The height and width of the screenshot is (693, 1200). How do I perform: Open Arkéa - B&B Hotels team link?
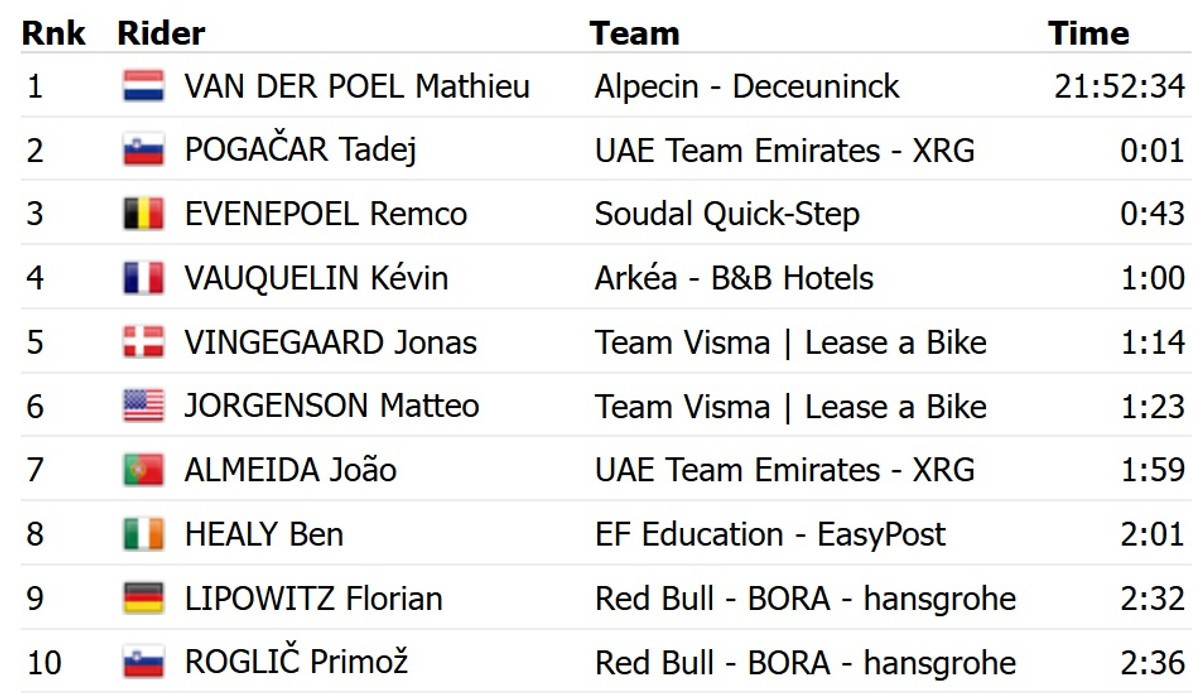pyautogui.click(x=734, y=278)
